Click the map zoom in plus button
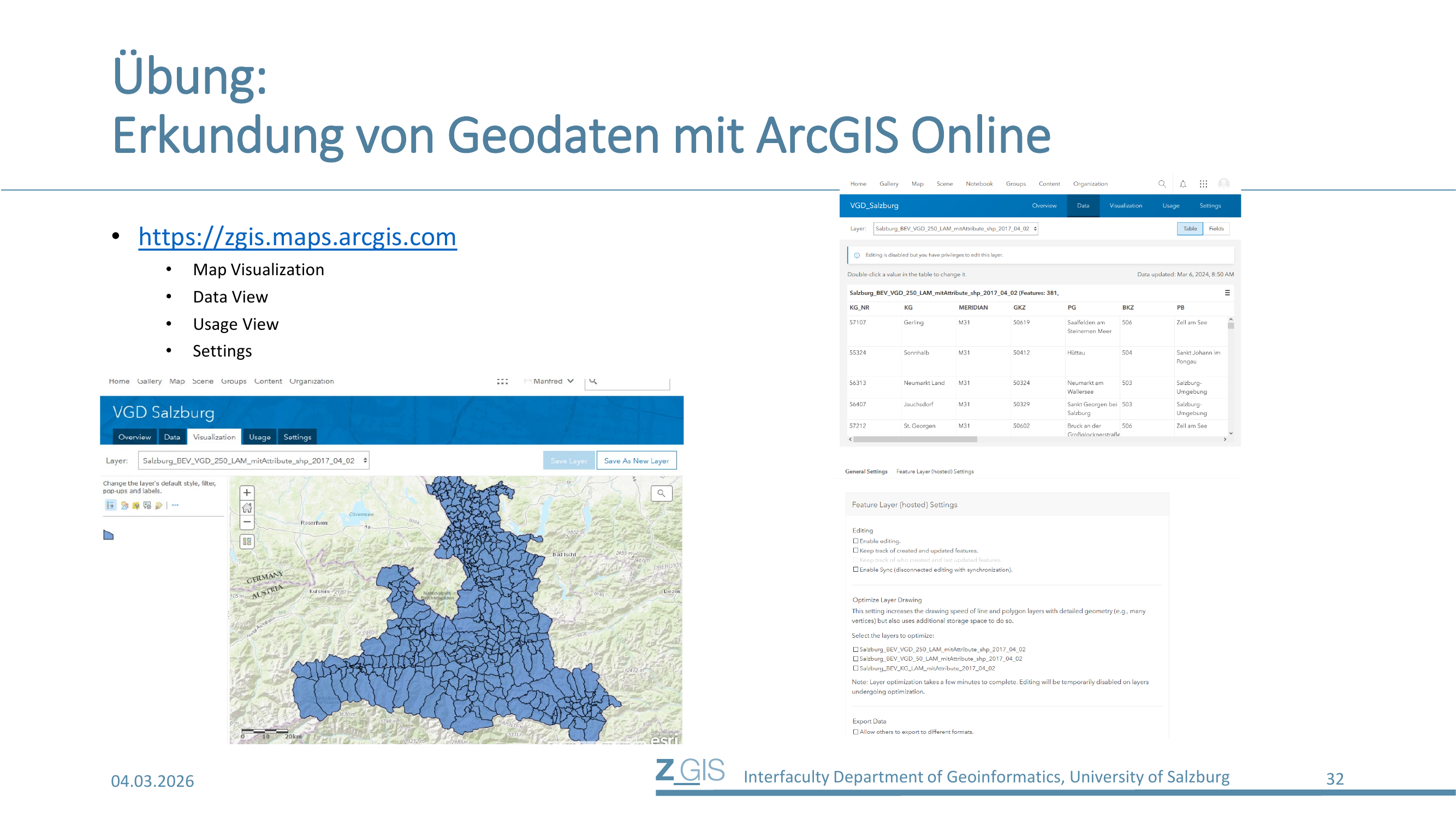 click(x=247, y=492)
